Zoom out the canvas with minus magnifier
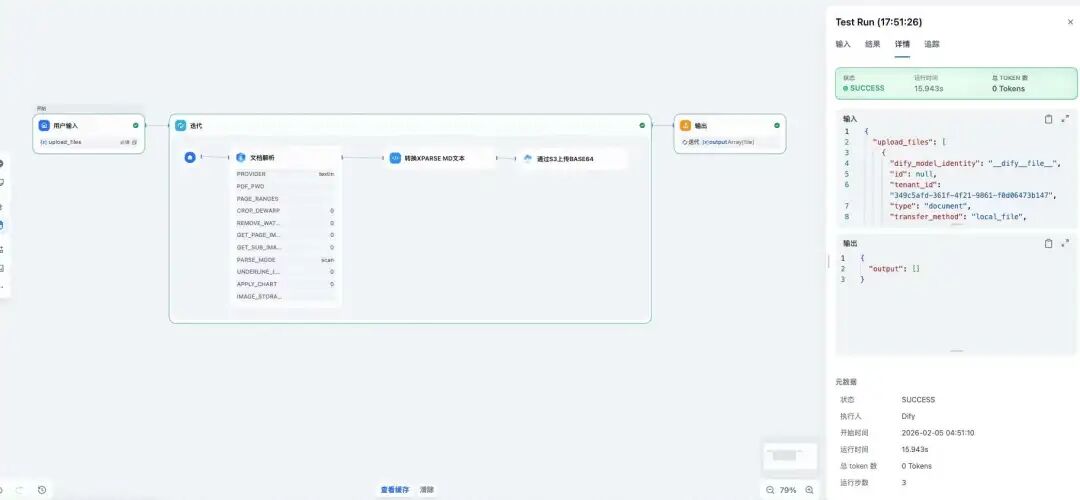The image size is (1080, 500). pos(770,490)
